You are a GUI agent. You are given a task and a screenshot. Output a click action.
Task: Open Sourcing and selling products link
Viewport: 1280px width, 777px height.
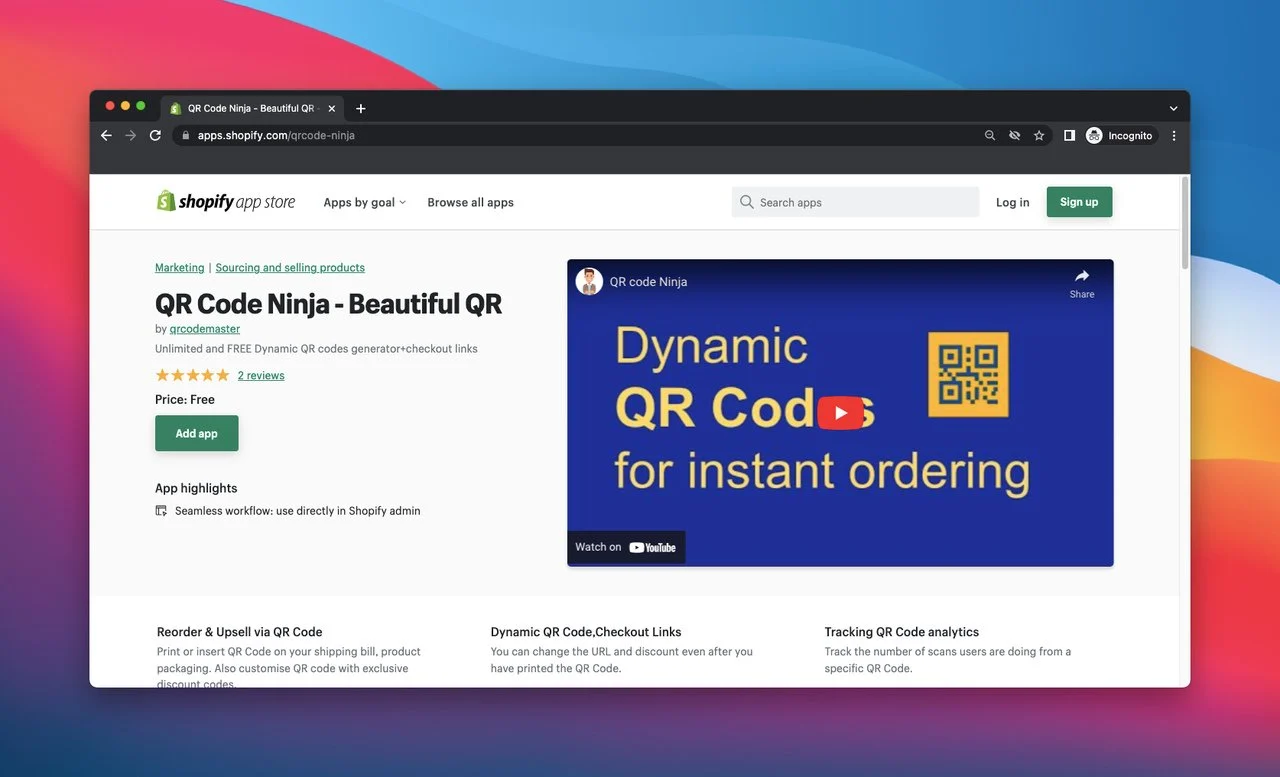click(x=290, y=268)
